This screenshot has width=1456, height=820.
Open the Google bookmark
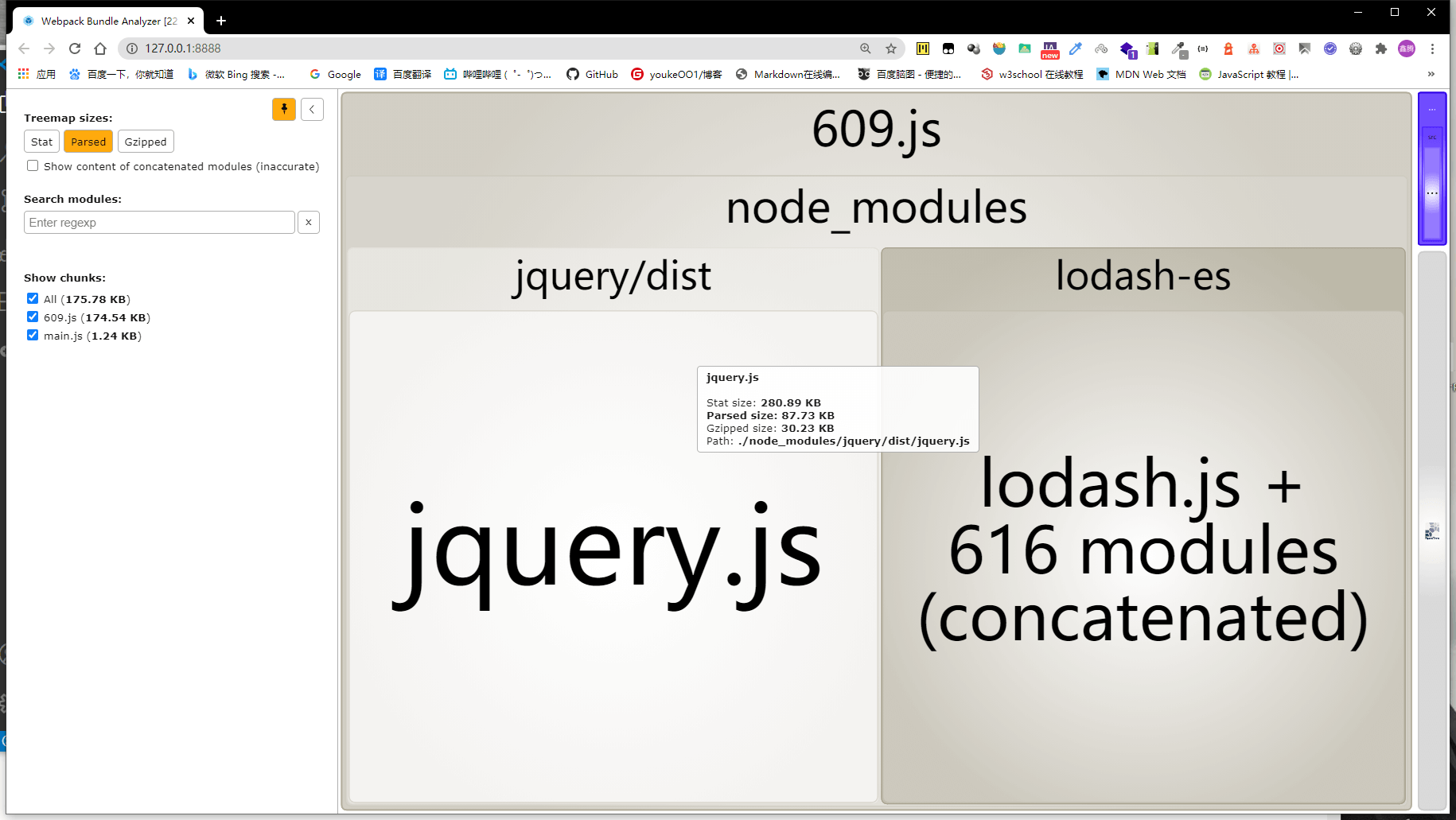tap(335, 74)
